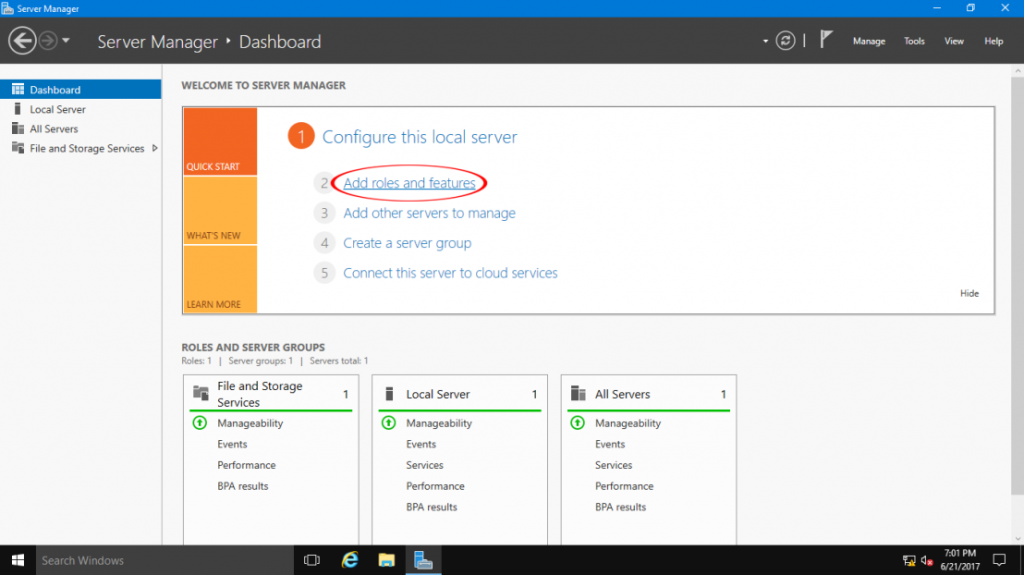Hide the welcome tile

click(x=969, y=293)
